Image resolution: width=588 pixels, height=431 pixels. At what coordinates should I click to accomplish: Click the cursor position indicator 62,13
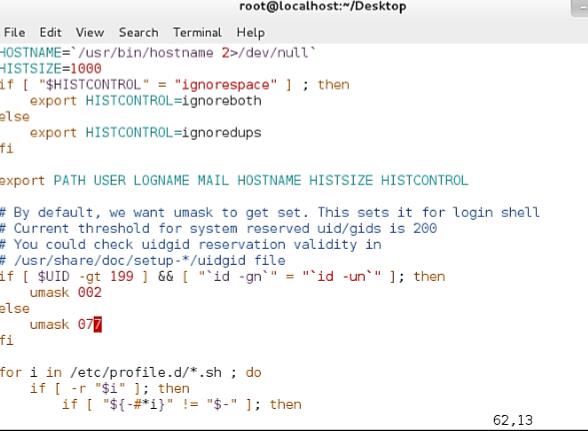[513, 420]
